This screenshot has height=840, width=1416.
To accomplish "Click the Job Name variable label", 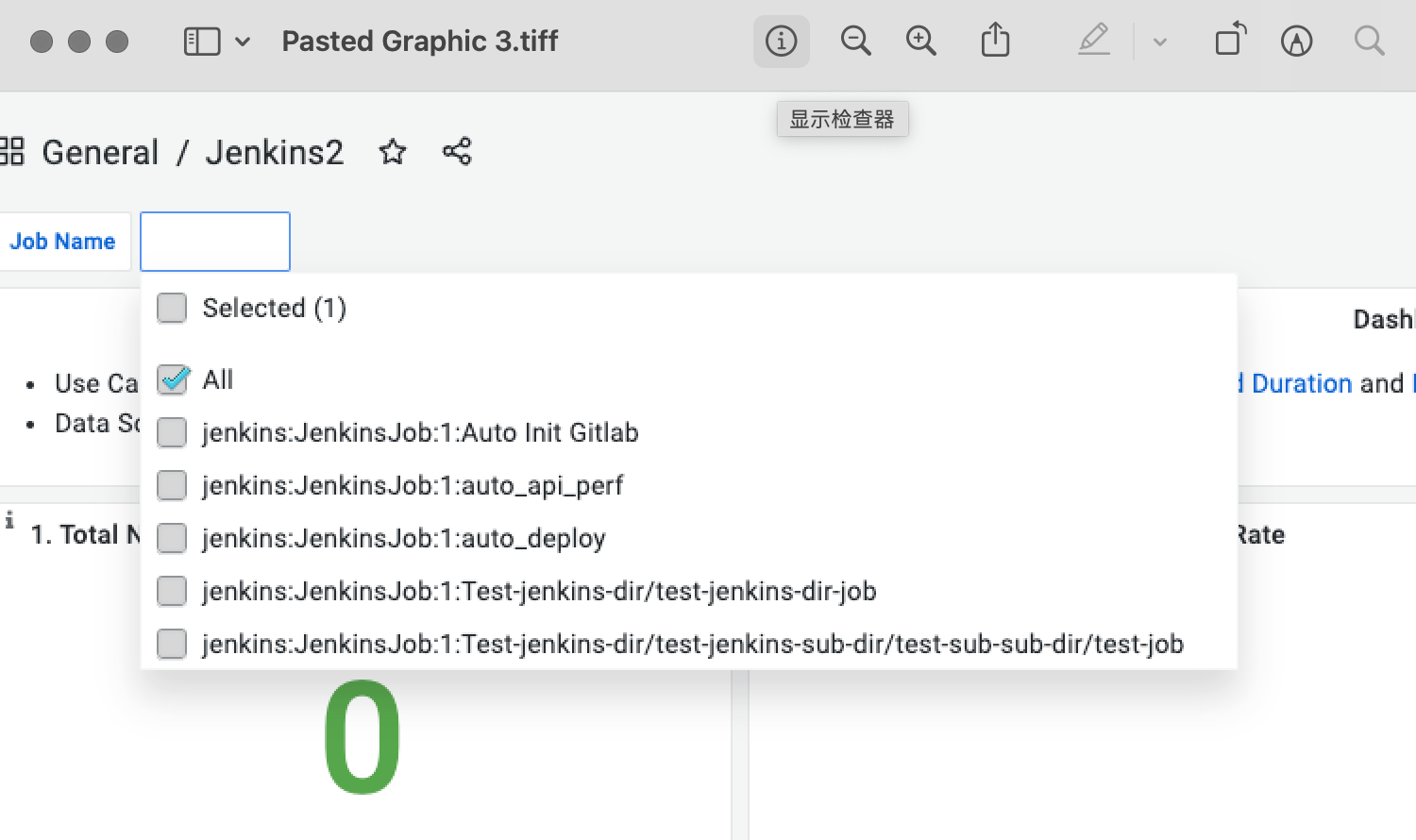I will coord(62,242).
